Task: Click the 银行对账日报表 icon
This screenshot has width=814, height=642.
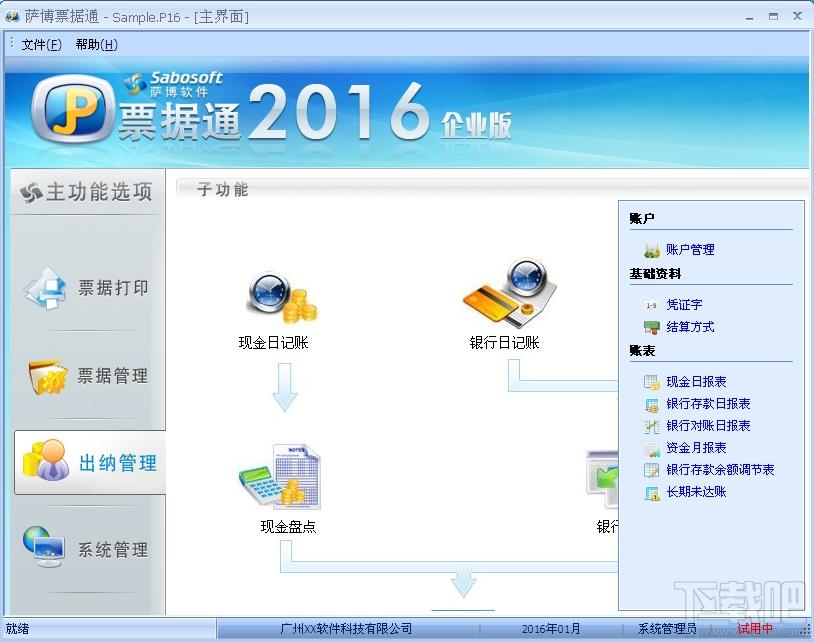Action: (x=652, y=427)
